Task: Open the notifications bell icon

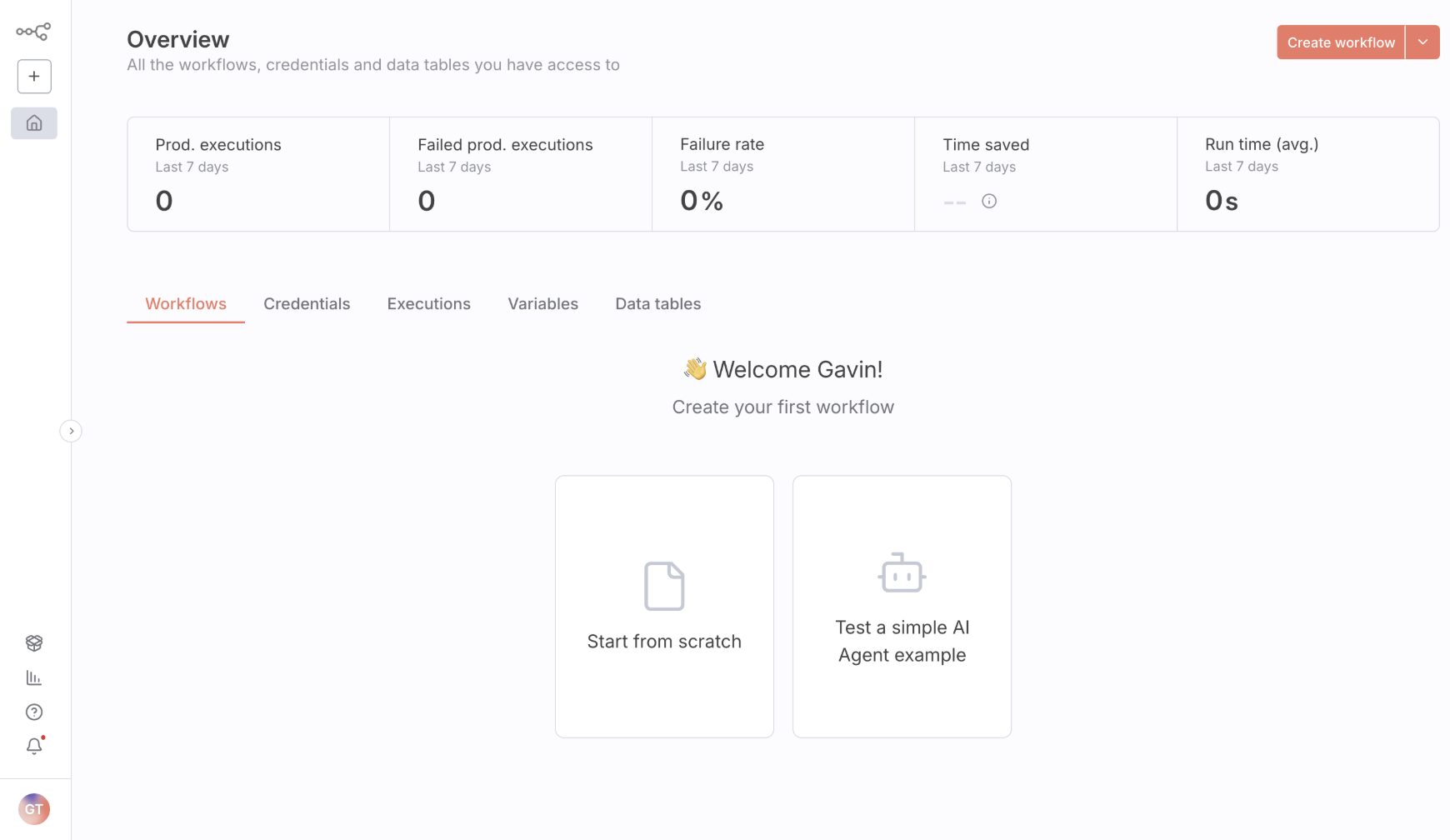Action: tap(34, 746)
